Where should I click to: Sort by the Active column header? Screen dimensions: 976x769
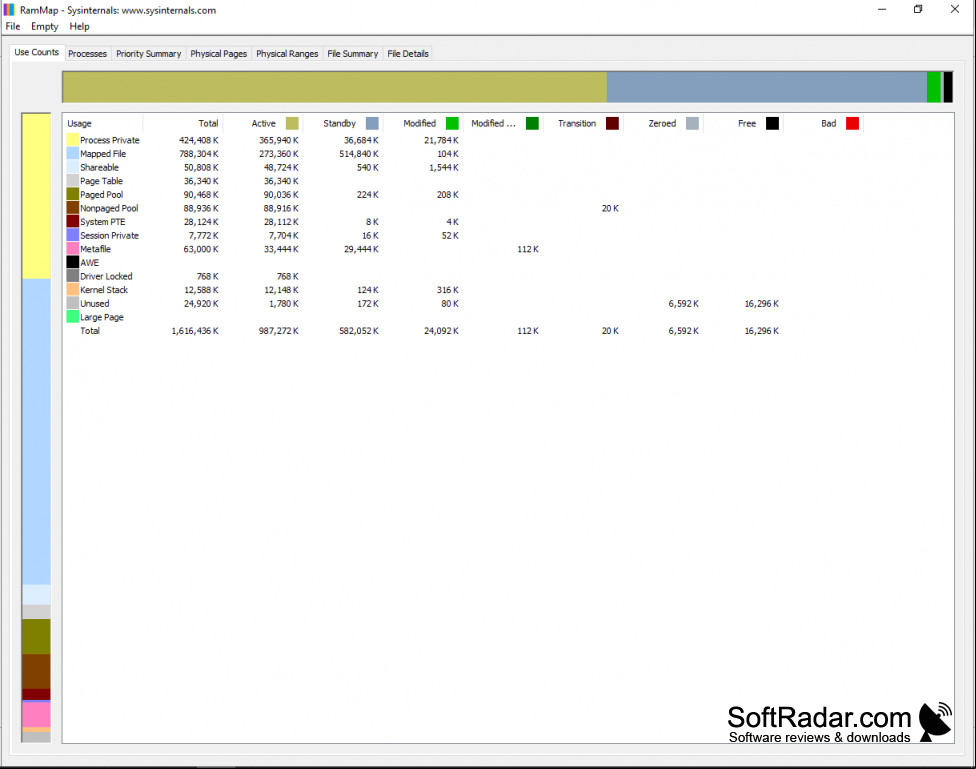coord(263,123)
